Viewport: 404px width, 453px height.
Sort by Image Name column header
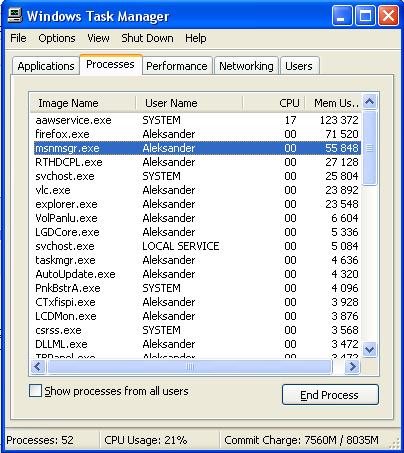click(x=83, y=103)
